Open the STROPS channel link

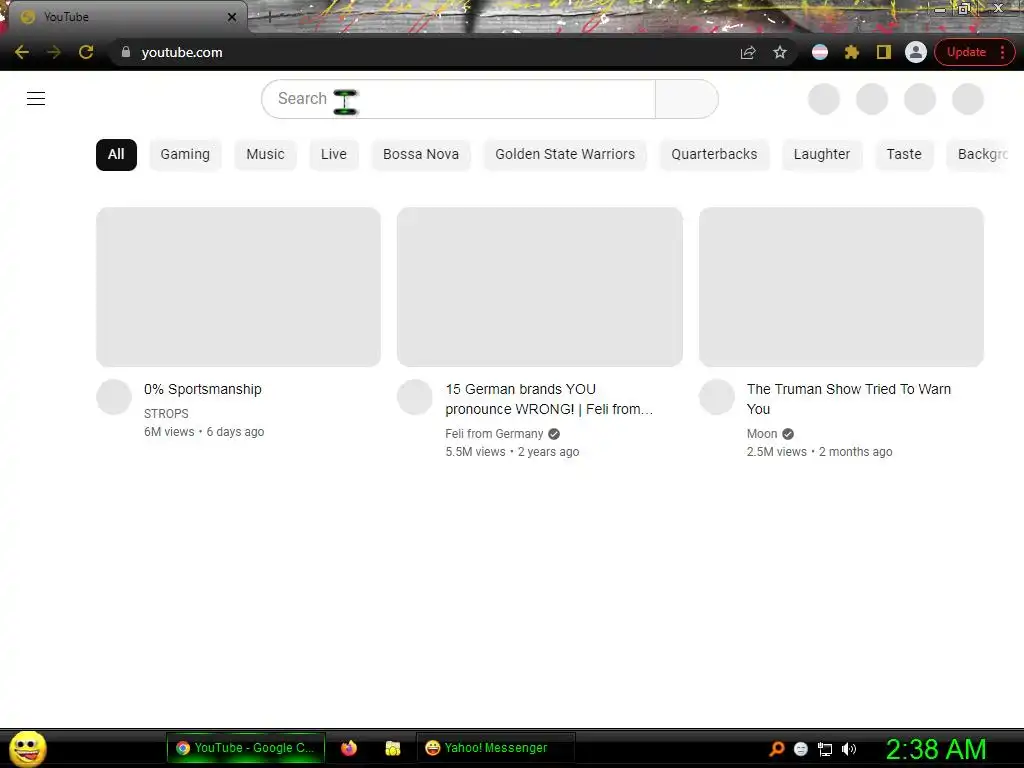[166, 413]
